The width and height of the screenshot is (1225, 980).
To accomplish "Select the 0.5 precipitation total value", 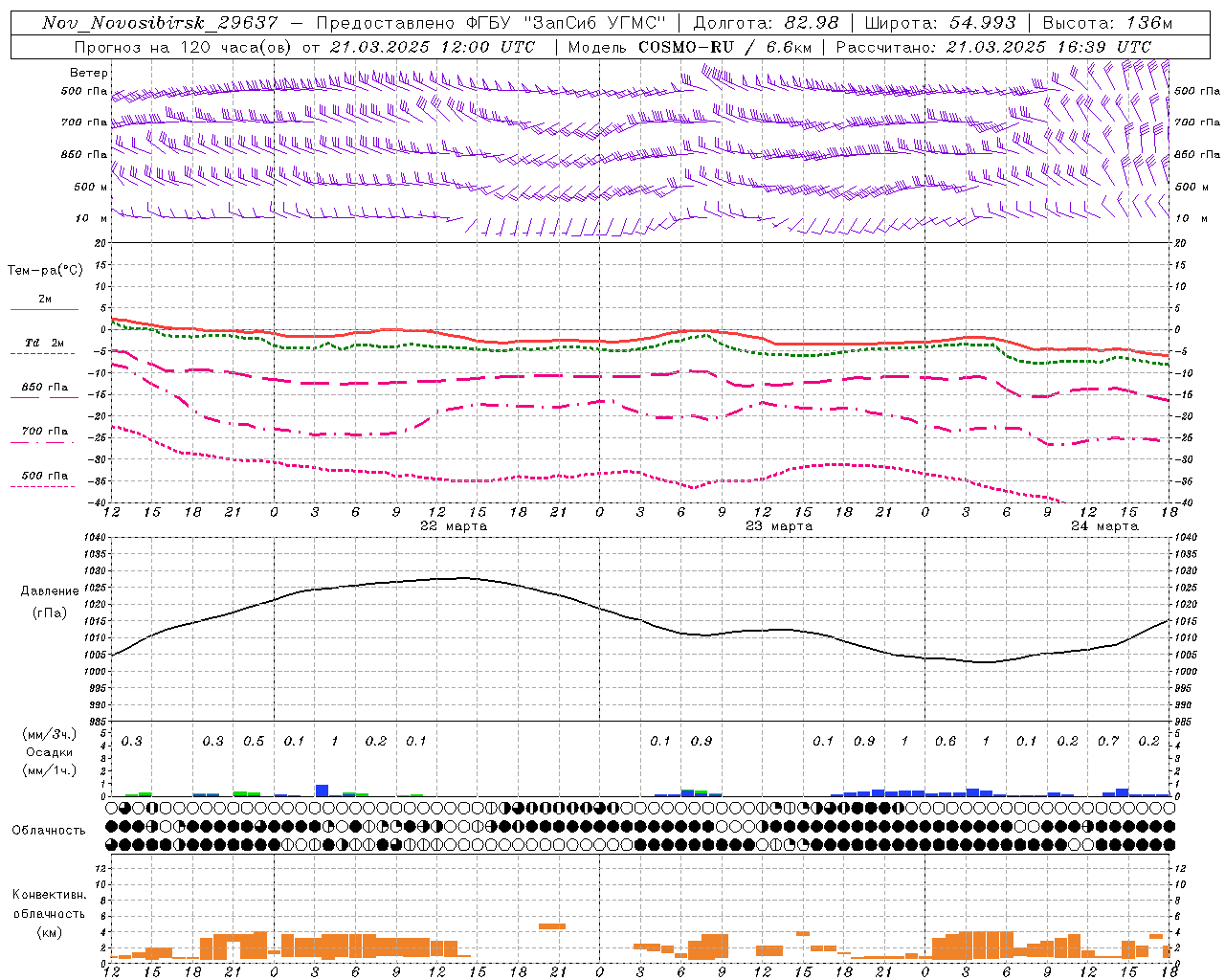I will [x=254, y=742].
